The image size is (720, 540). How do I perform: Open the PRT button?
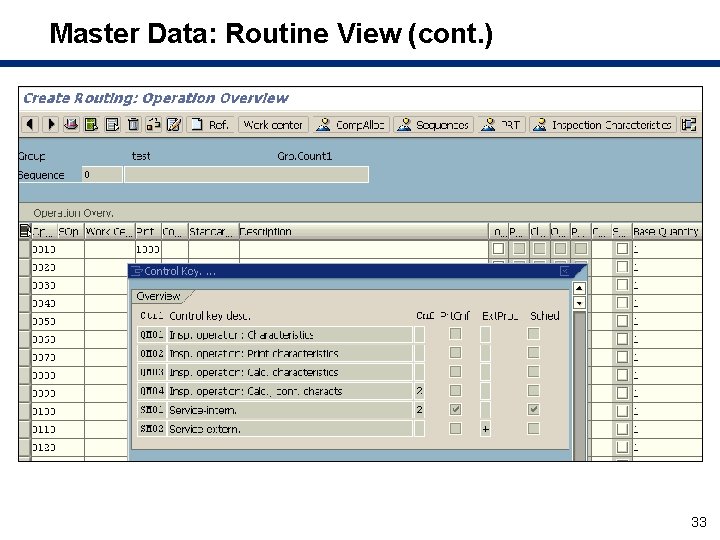tap(501, 125)
